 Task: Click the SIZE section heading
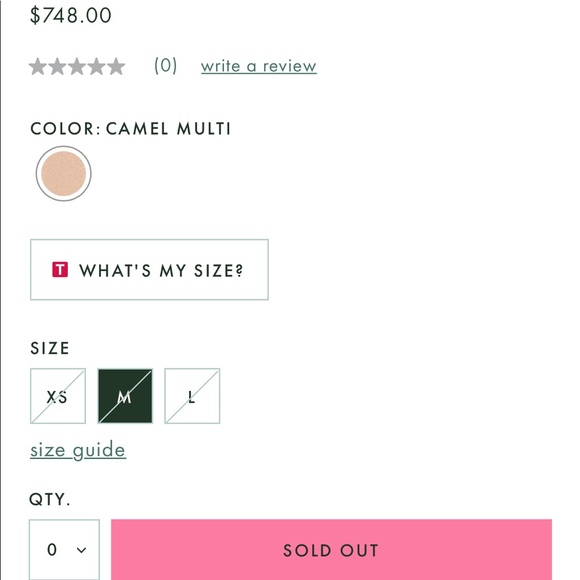pos(50,348)
